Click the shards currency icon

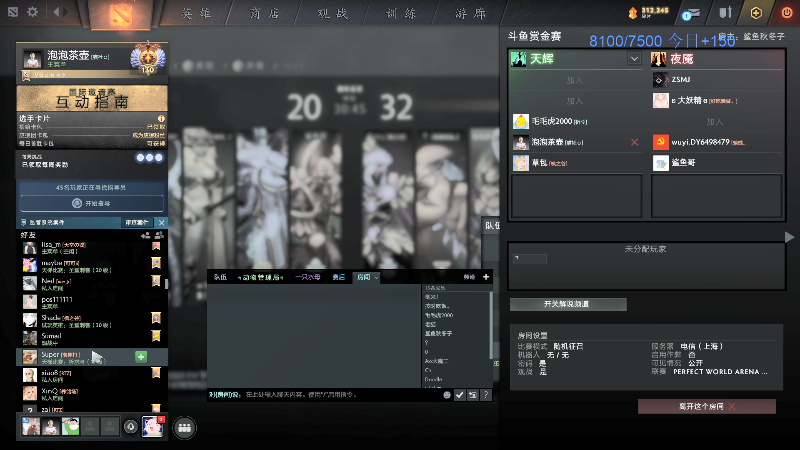click(633, 13)
